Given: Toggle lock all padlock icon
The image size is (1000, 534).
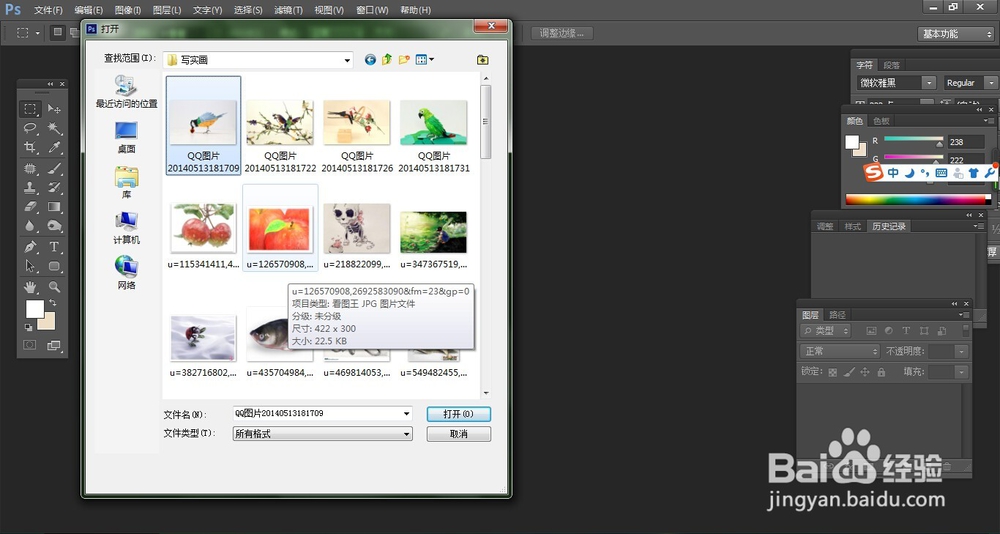Looking at the screenshot, I should [881, 372].
